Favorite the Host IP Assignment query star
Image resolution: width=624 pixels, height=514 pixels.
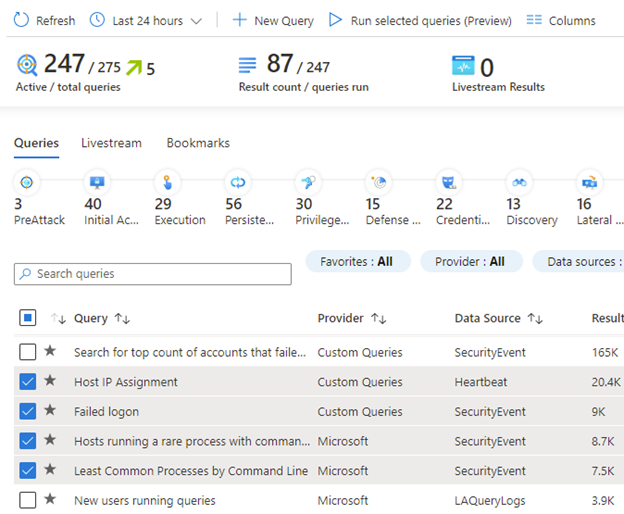click(50, 380)
